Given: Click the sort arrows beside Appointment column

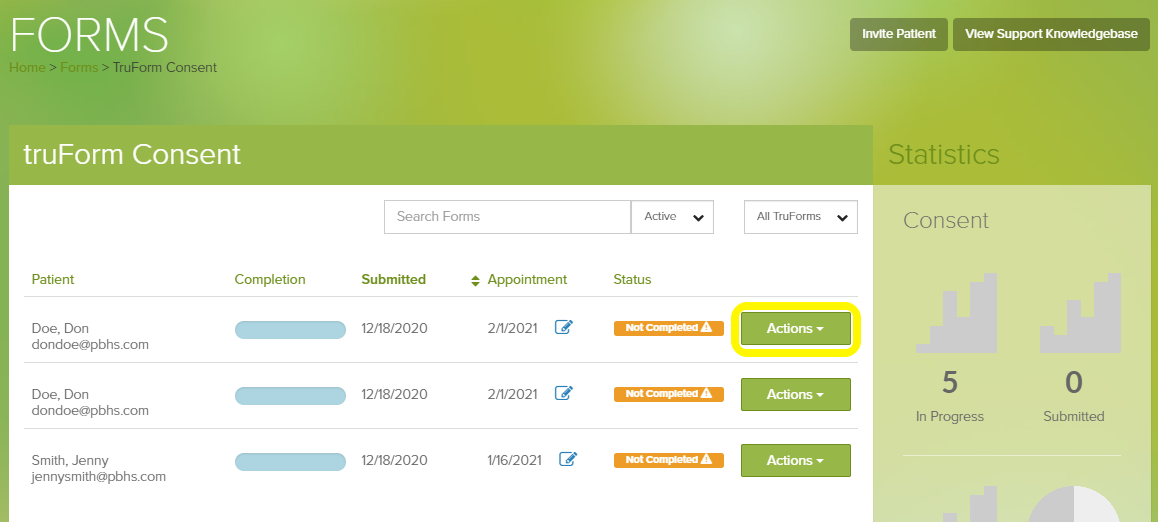Looking at the screenshot, I should [x=476, y=280].
